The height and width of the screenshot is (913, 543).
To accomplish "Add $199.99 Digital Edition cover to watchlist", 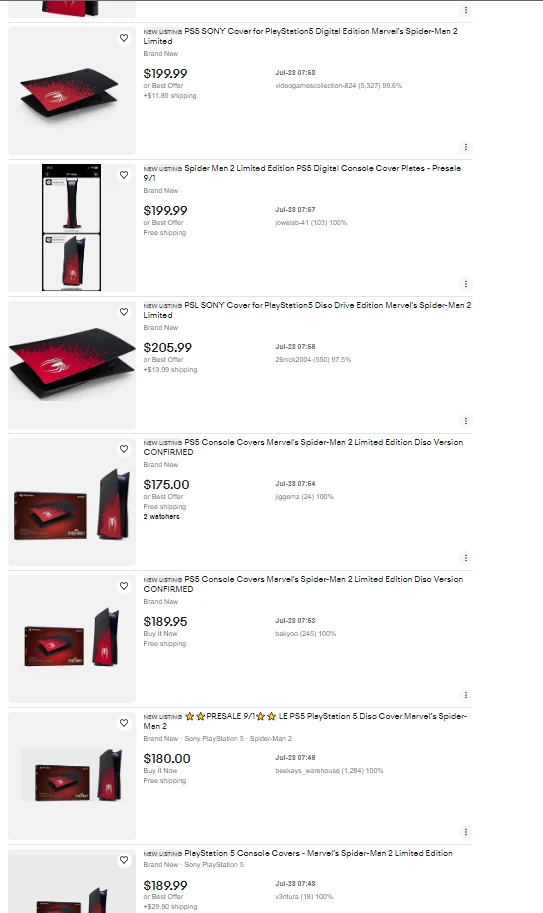I will 124,38.
